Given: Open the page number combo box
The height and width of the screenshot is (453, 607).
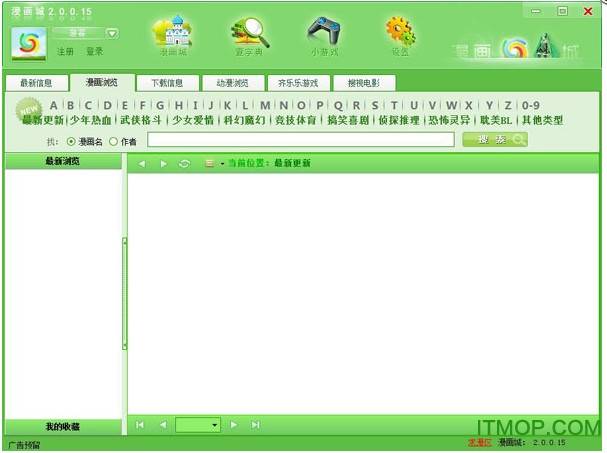Looking at the screenshot, I should [x=198, y=425].
